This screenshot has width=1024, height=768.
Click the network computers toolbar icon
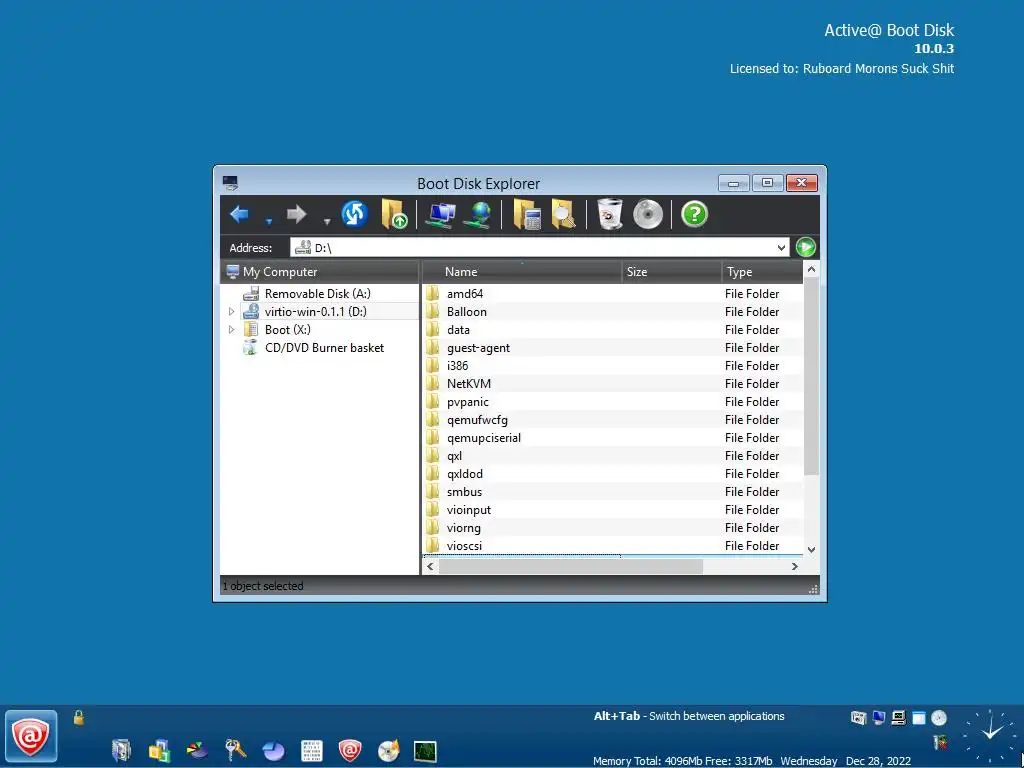click(x=440, y=215)
